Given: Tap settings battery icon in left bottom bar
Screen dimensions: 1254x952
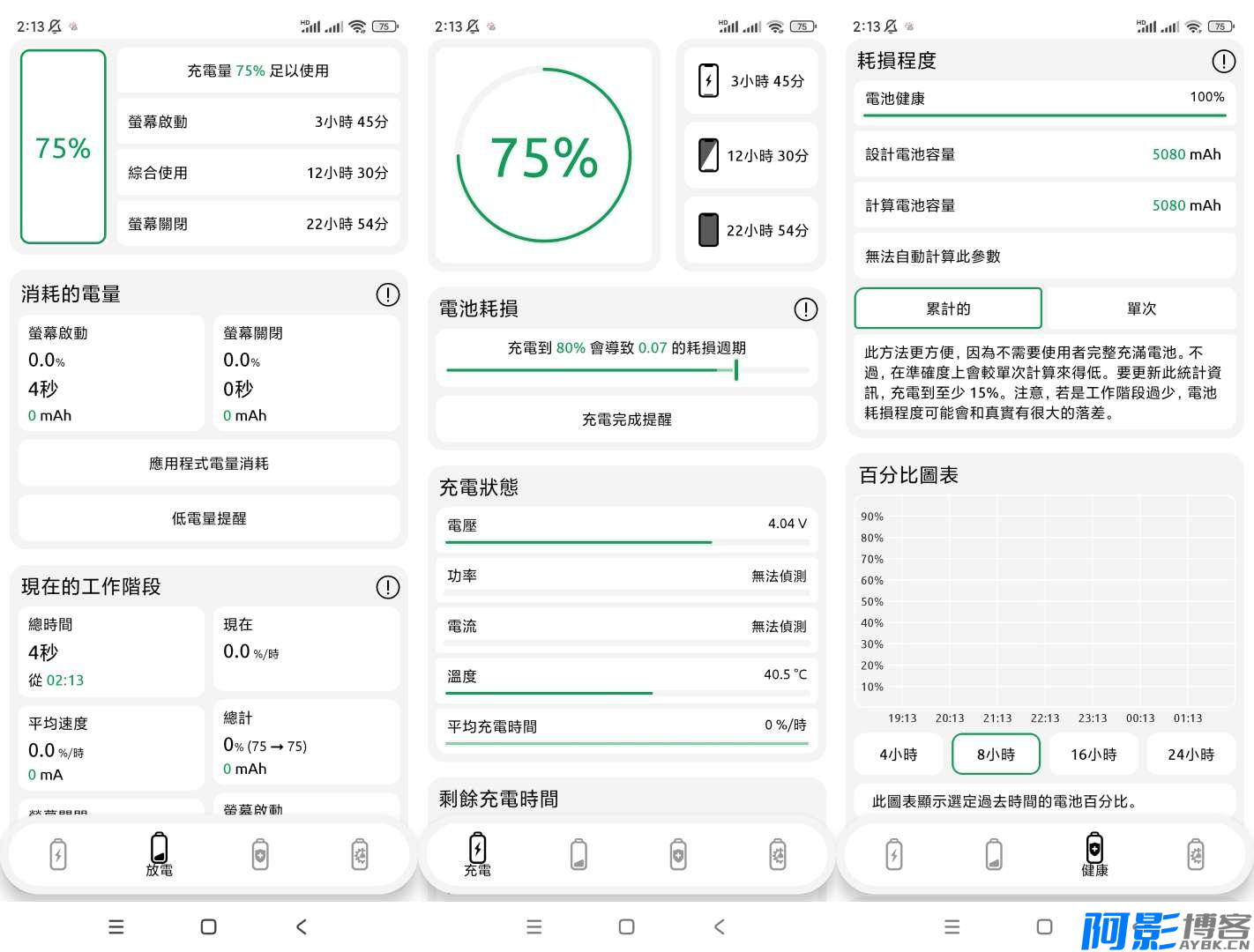Looking at the screenshot, I should pos(360,854).
